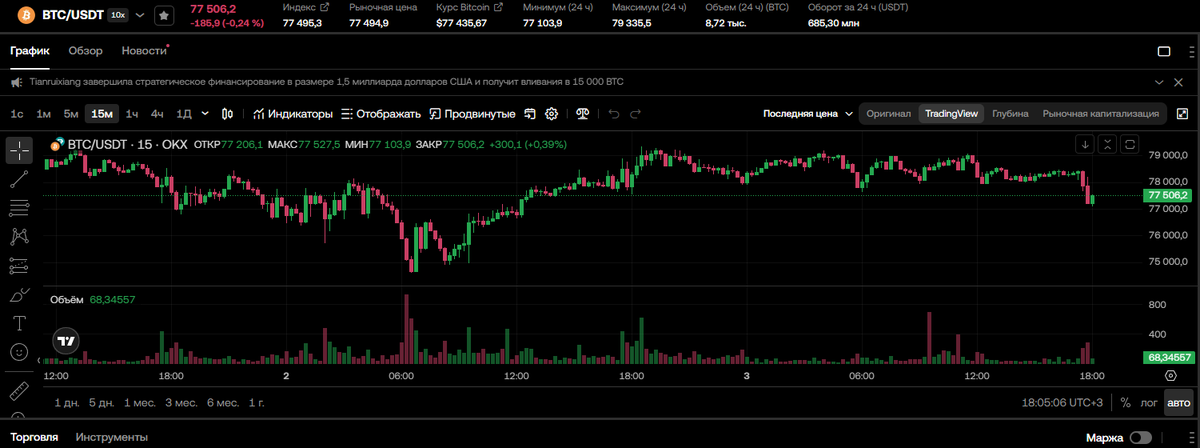This screenshot has width=1200, height=448.
Task: Open the emoji icons tool
Action: point(19,352)
